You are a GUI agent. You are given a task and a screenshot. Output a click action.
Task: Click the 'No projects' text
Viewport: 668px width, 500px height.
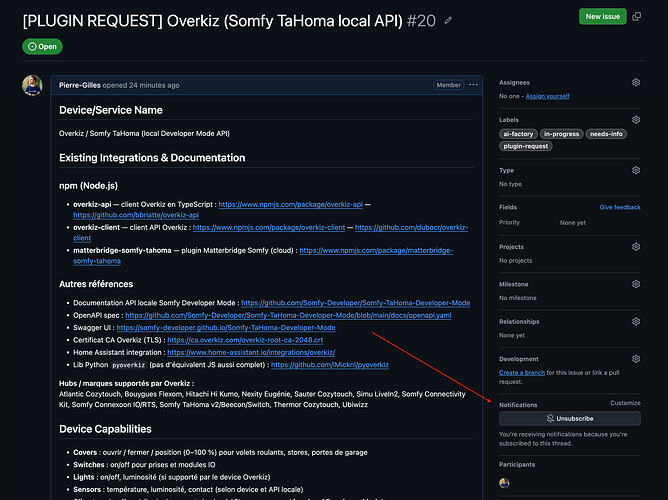tap(515, 261)
